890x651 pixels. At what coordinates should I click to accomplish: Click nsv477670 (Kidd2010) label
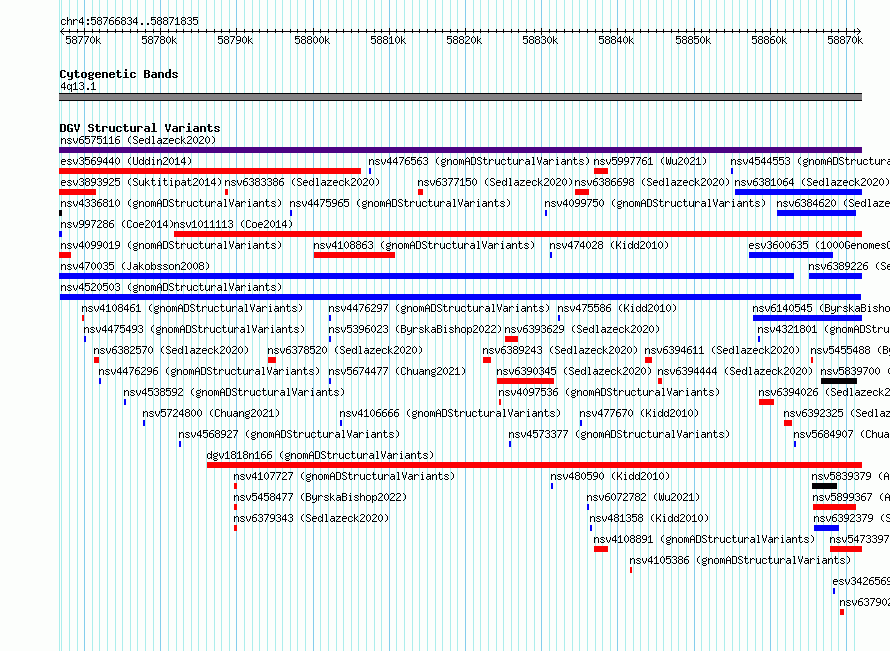pyautogui.click(x=639, y=413)
